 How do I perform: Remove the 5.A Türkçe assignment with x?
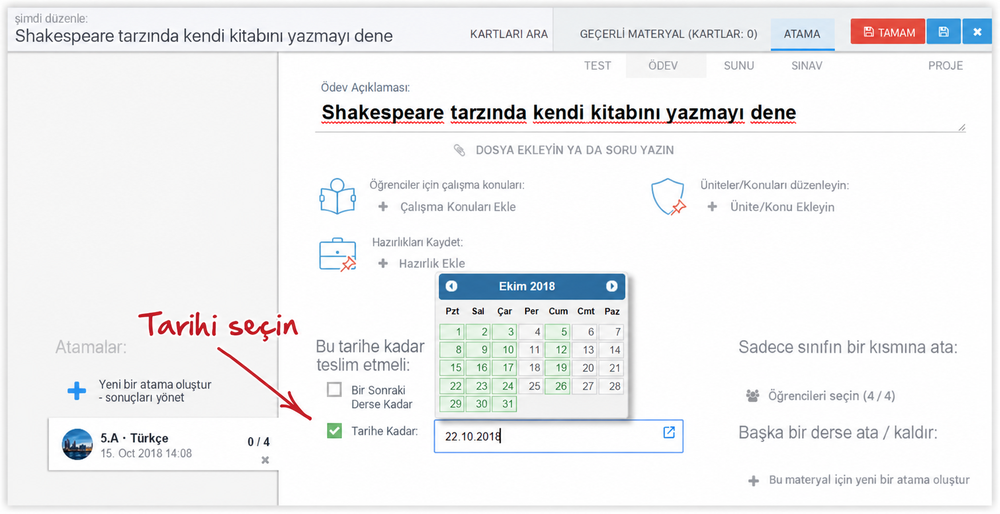click(x=265, y=460)
